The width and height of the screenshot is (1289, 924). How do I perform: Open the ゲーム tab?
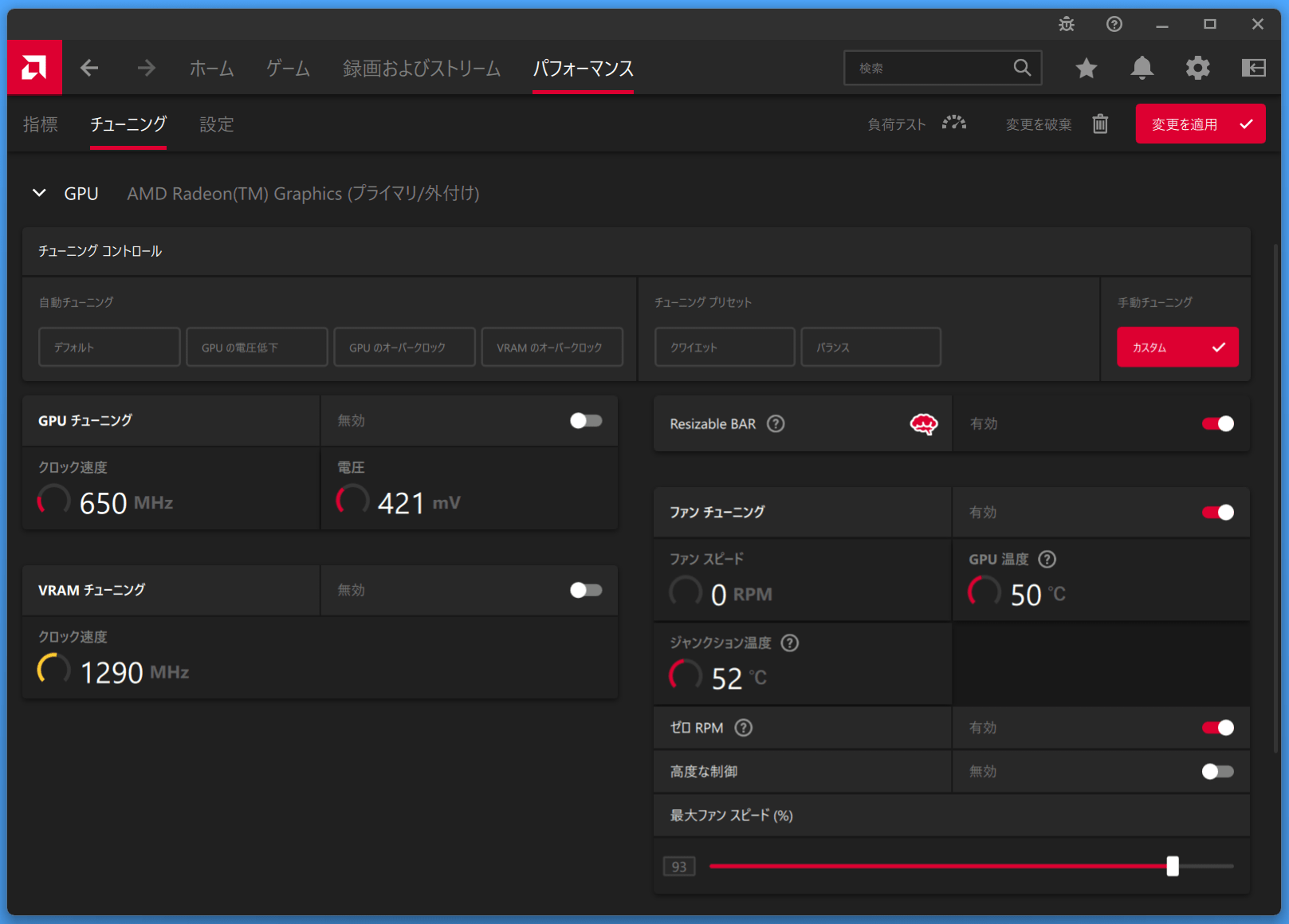(x=288, y=69)
